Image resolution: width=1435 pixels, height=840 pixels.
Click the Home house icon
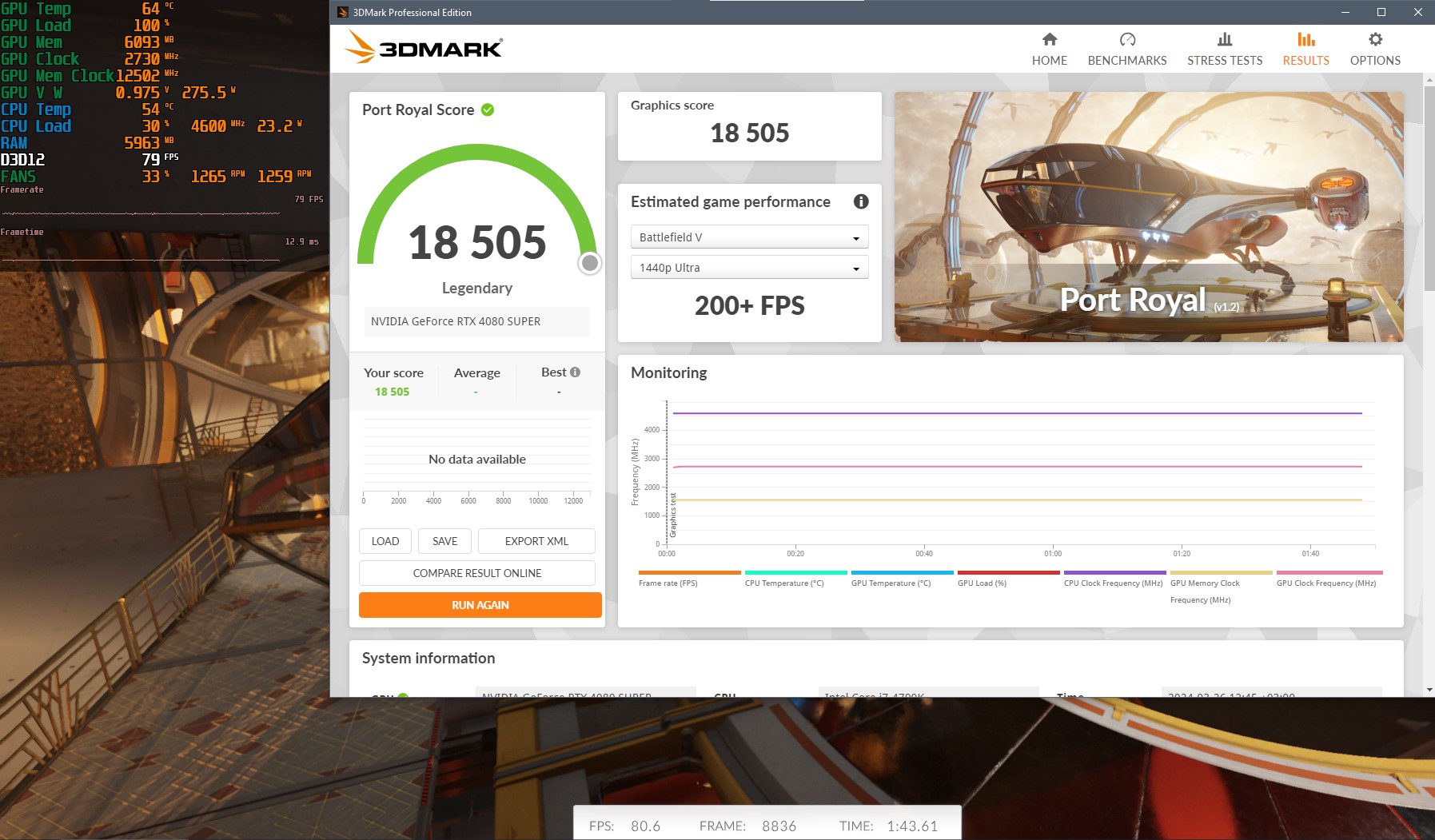tap(1050, 39)
